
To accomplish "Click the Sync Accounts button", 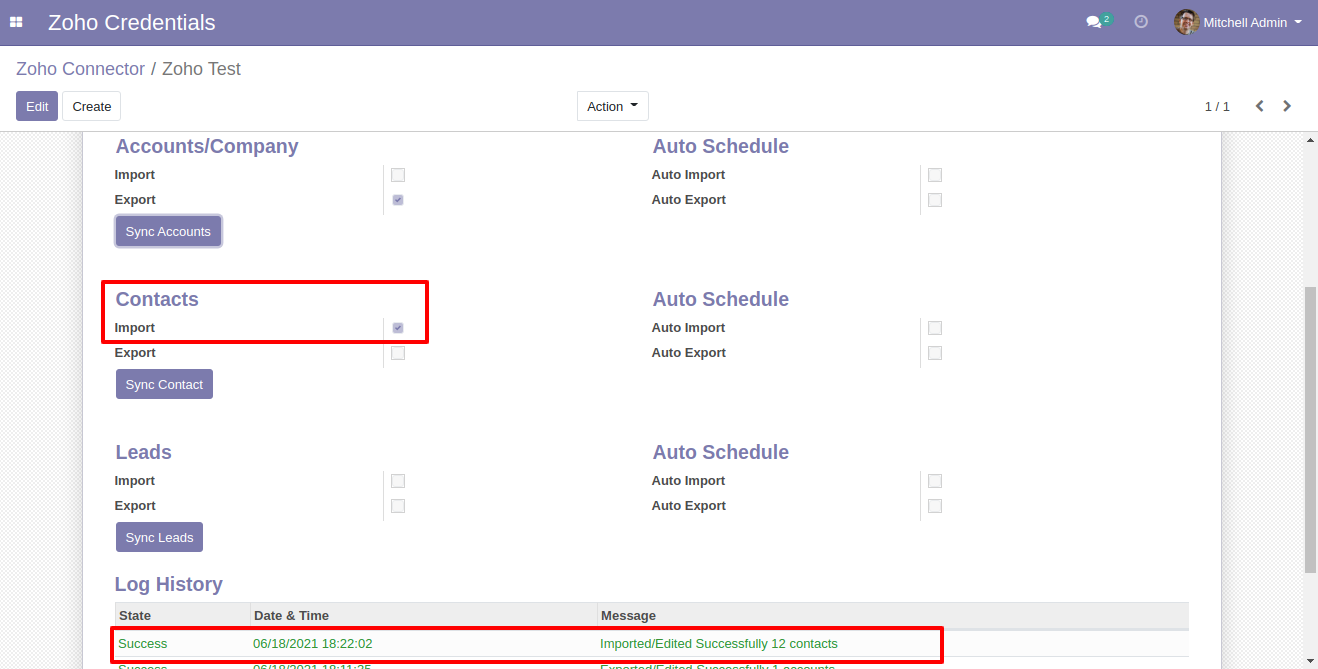I will click(x=168, y=232).
